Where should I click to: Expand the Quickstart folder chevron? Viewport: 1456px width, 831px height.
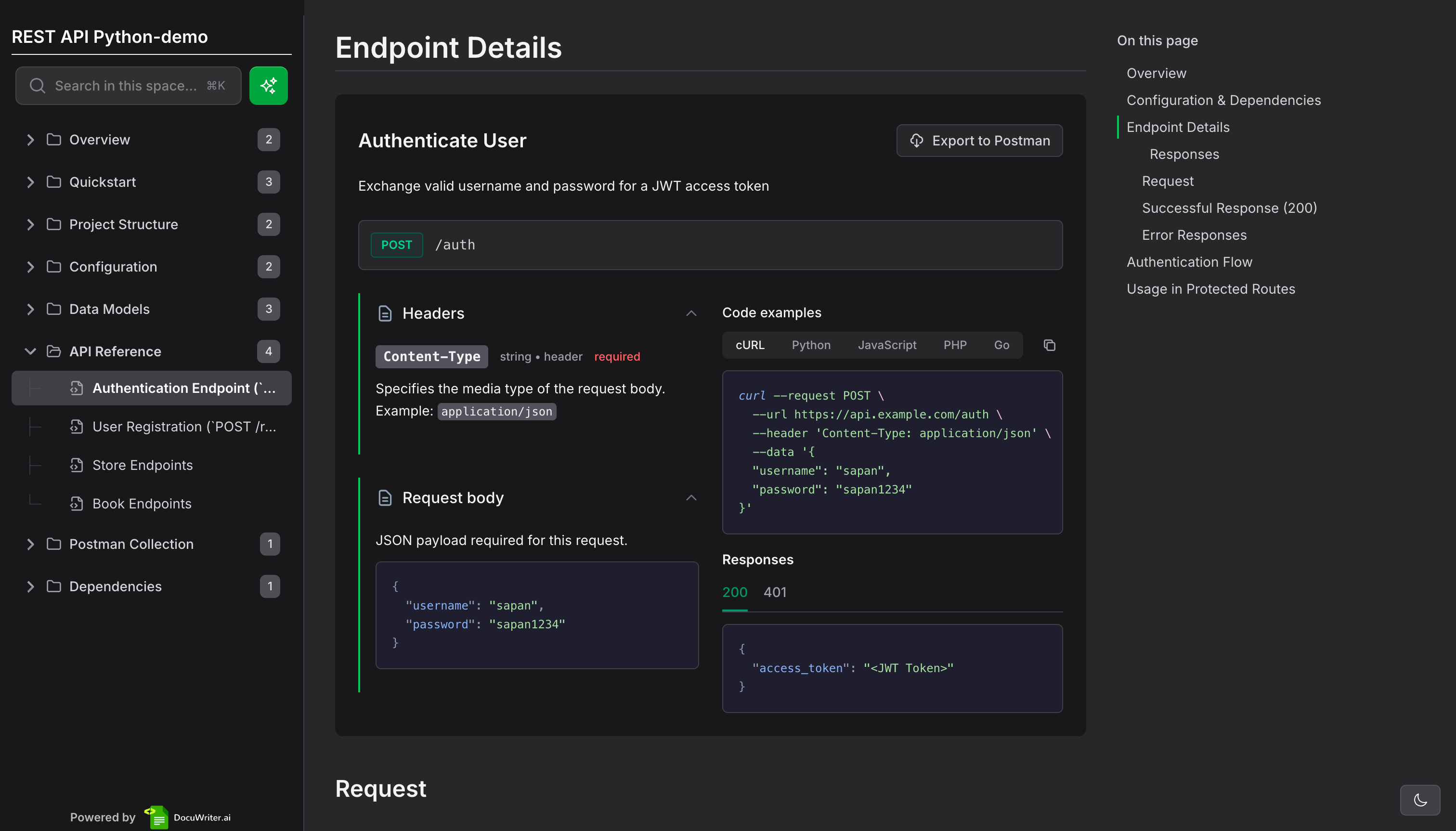pyautogui.click(x=30, y=182)
